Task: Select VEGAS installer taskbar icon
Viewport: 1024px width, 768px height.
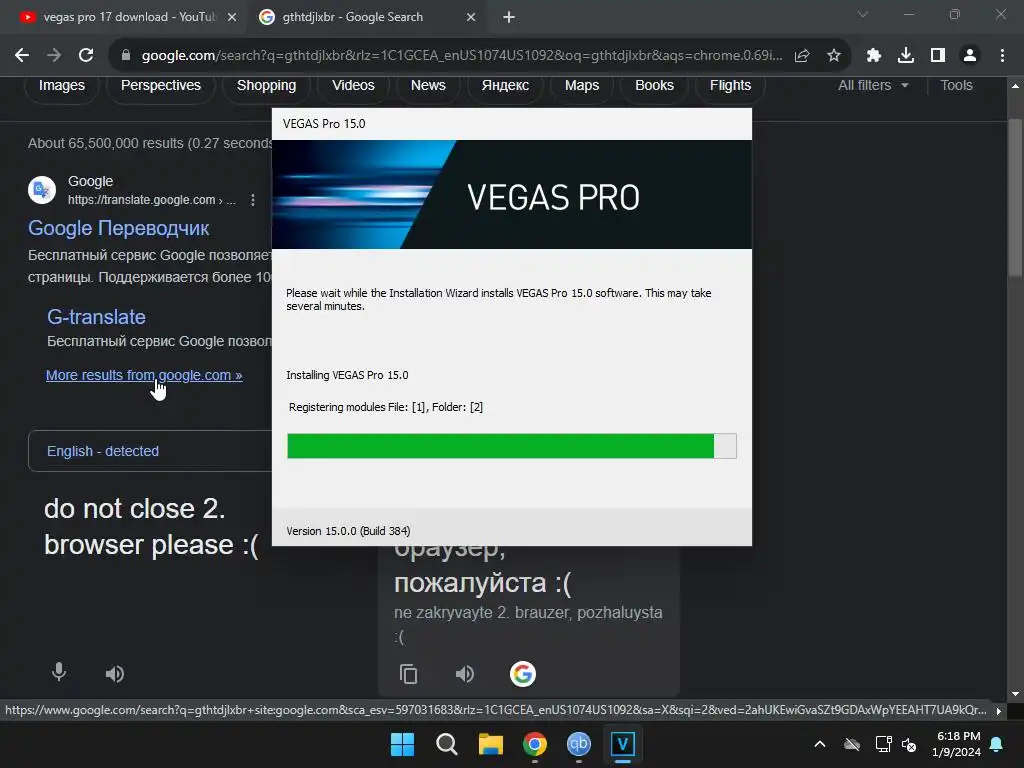Action: [623, 744]
